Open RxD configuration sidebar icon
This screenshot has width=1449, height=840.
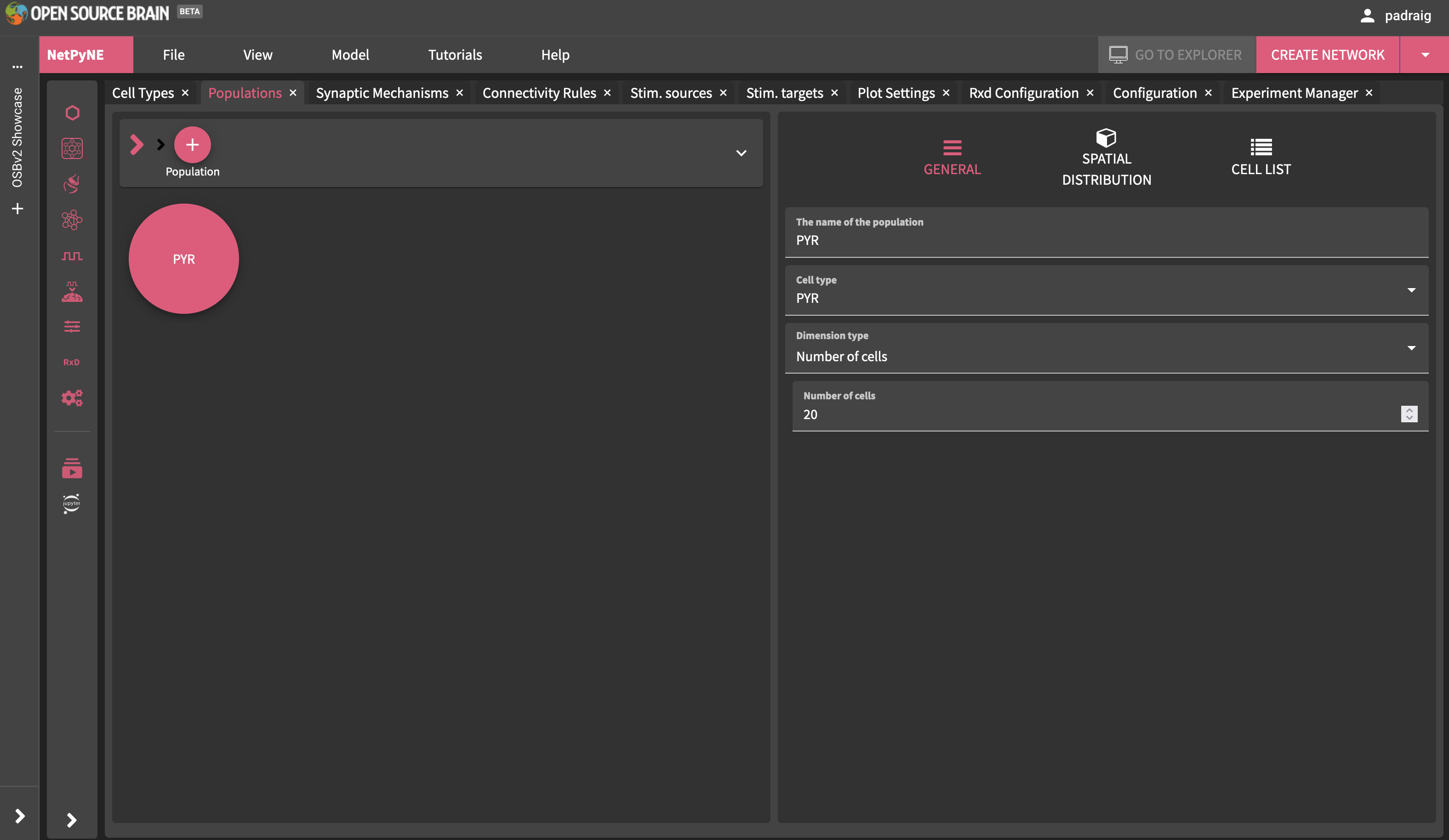pyautogui.click(x=72, y=362)
